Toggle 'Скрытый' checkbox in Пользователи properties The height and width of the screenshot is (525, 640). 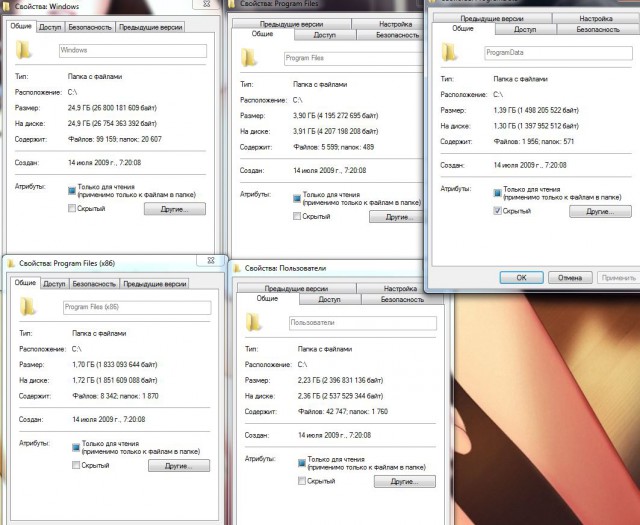pyautogui.click(x=302, y=481)
